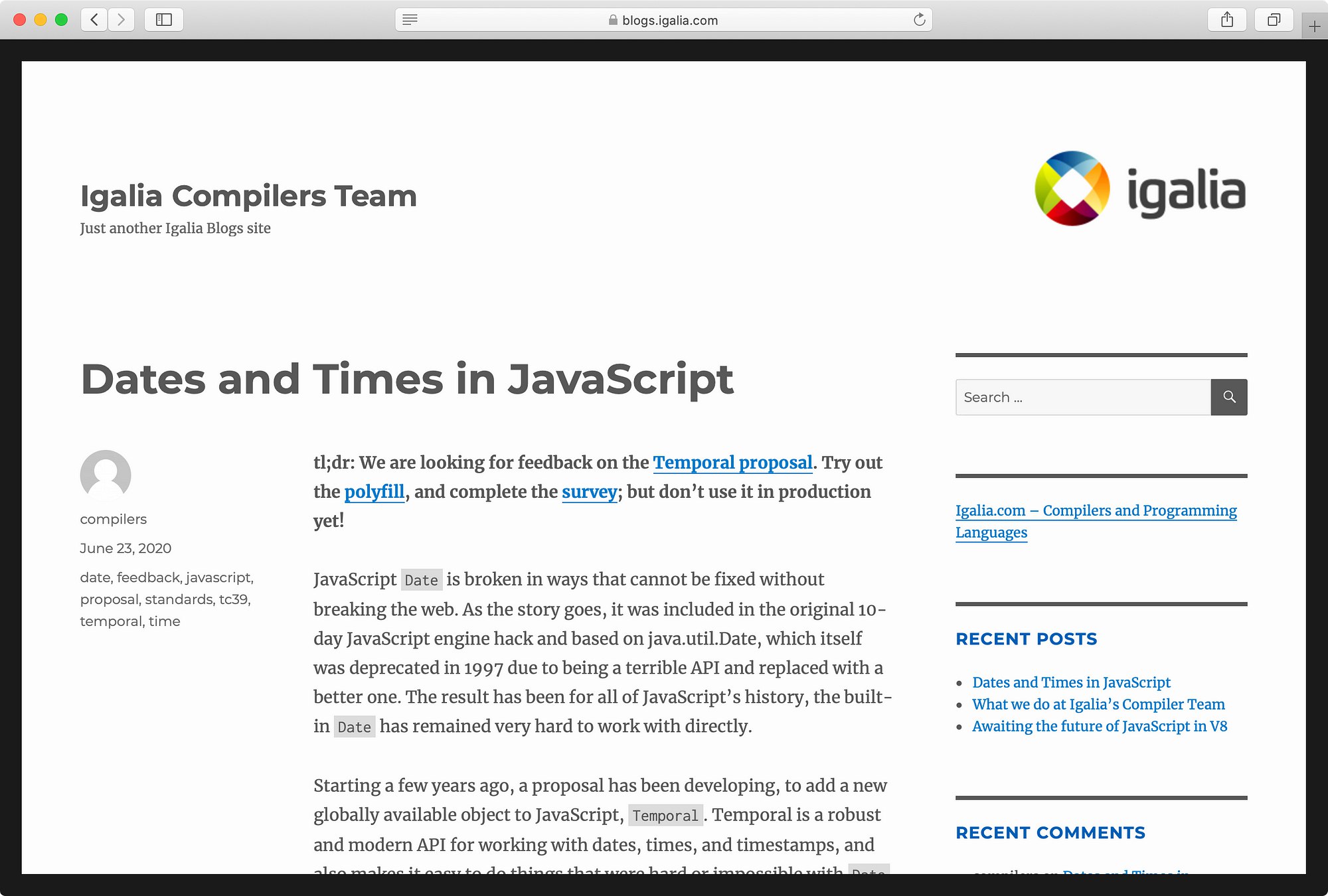Viewport: 1328px width, 896px height.
Task: Follow the Temporal proposal link
Action: 732,463
